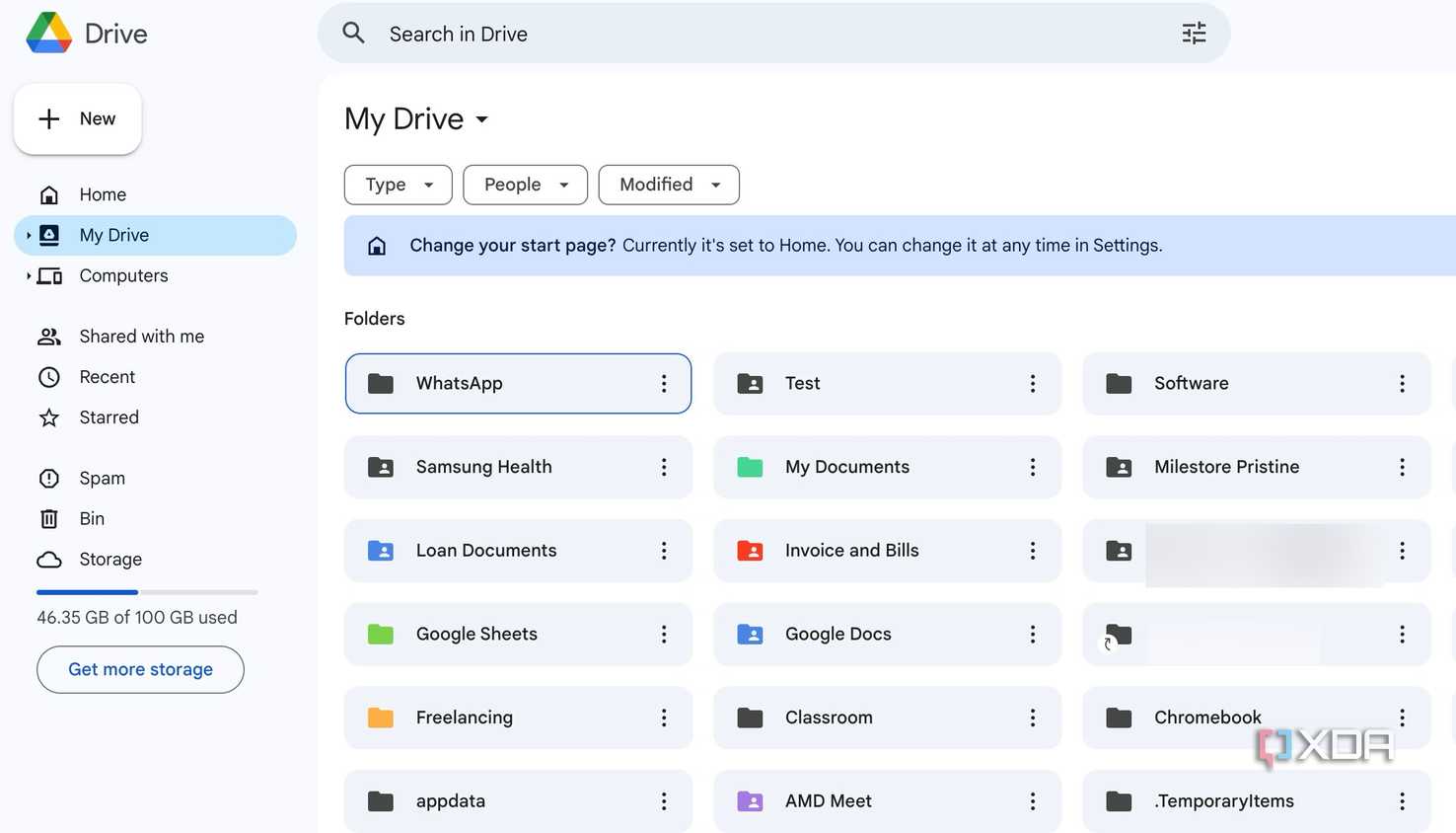
Task: Click blue Loan Documents folder icon
Action: (x=381, y=551)
